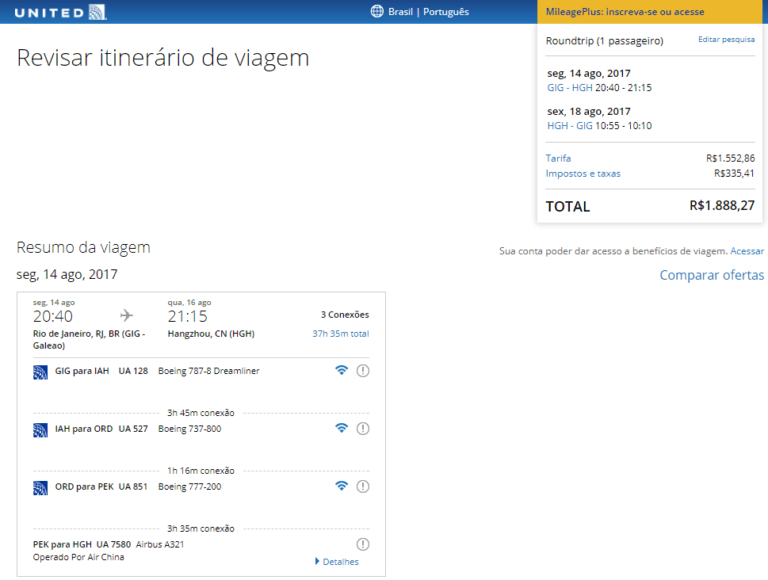Screen dimensions: 768x580
Task: Open MileagePlus sign-in banner
Action: 625,12
